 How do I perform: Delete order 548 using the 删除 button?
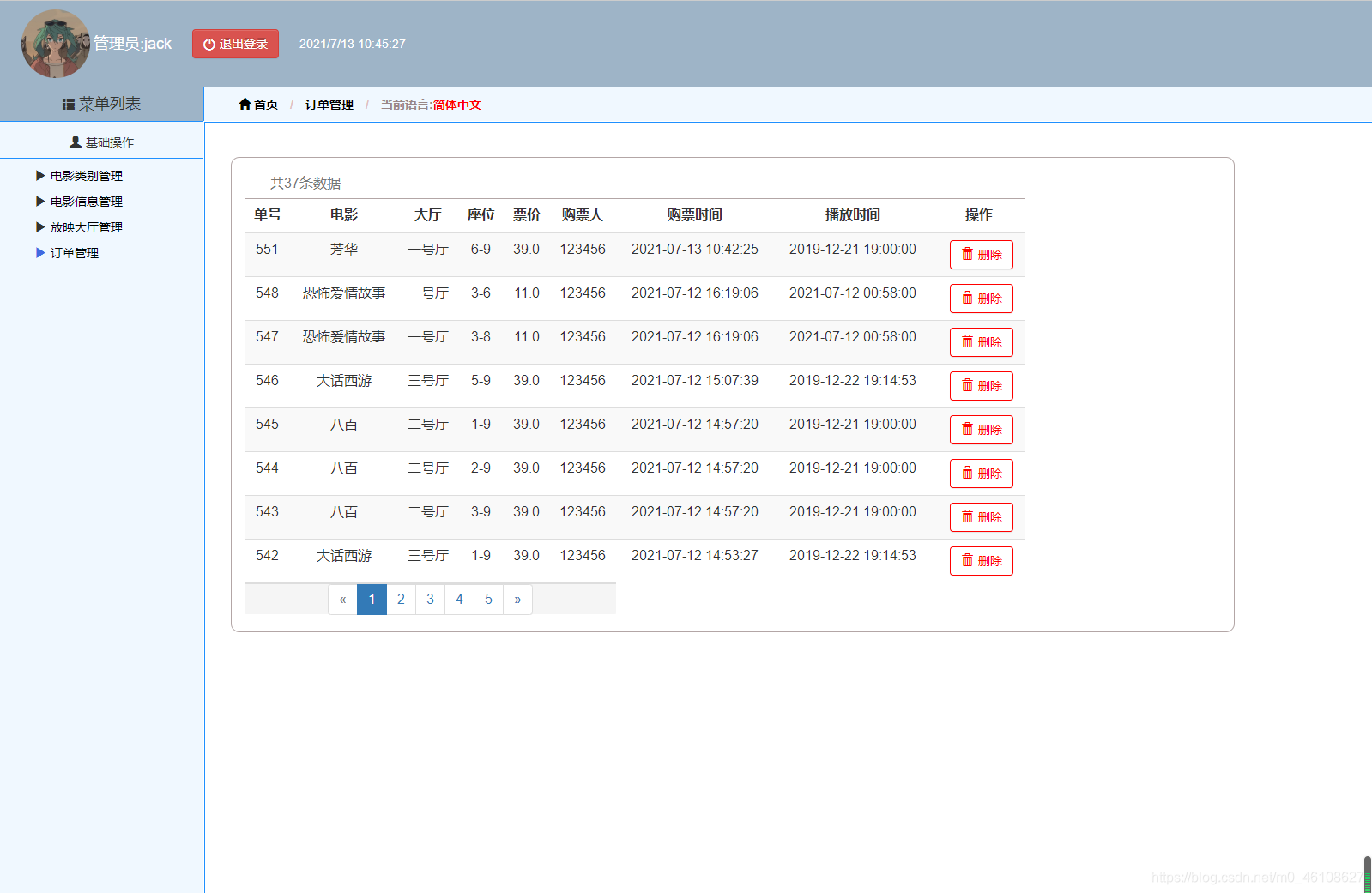982,299
